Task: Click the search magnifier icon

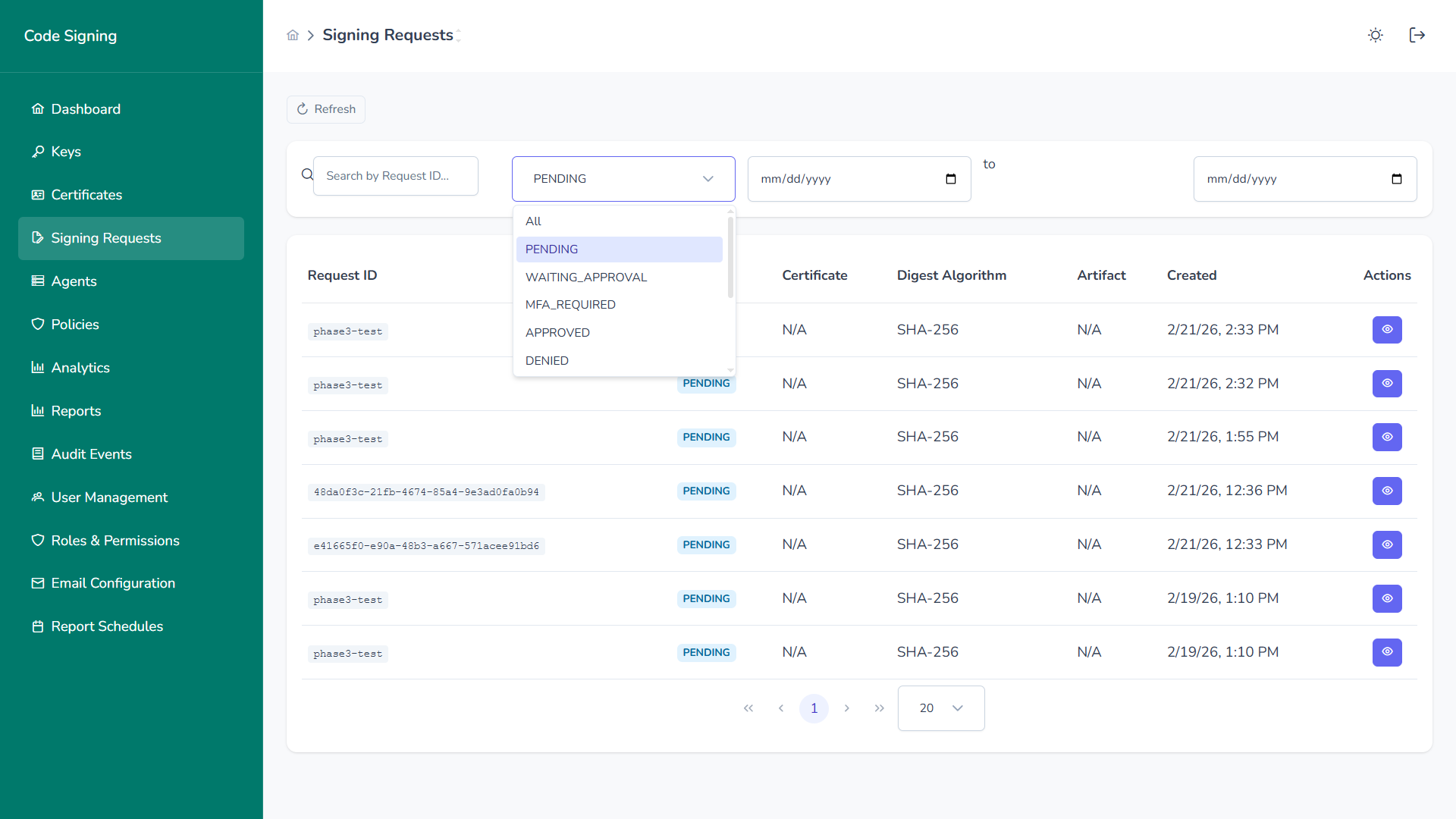Action: (307, 175)
